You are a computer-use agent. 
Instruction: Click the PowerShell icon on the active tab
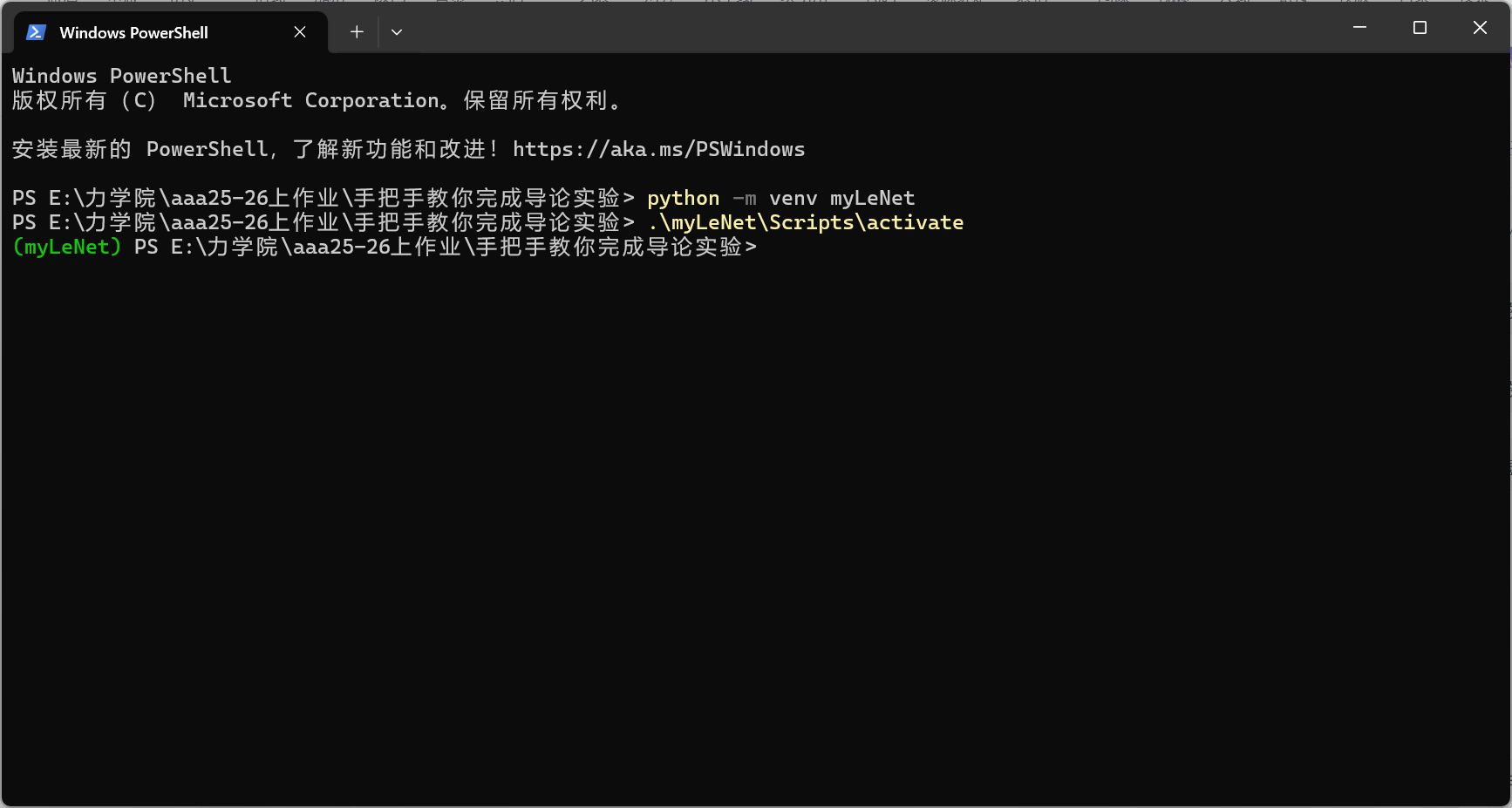click(34, 31)
